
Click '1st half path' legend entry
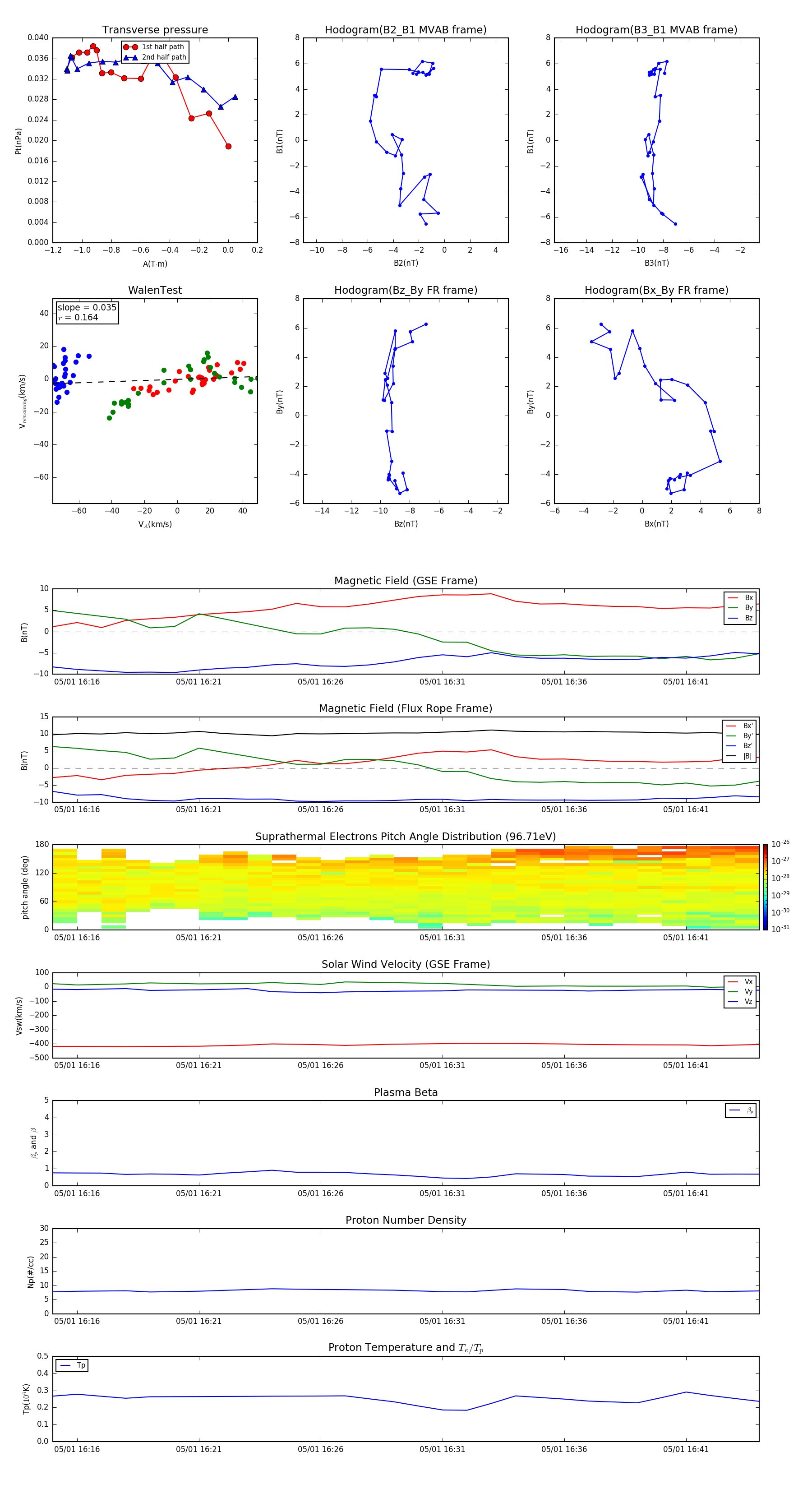[154, 47]
